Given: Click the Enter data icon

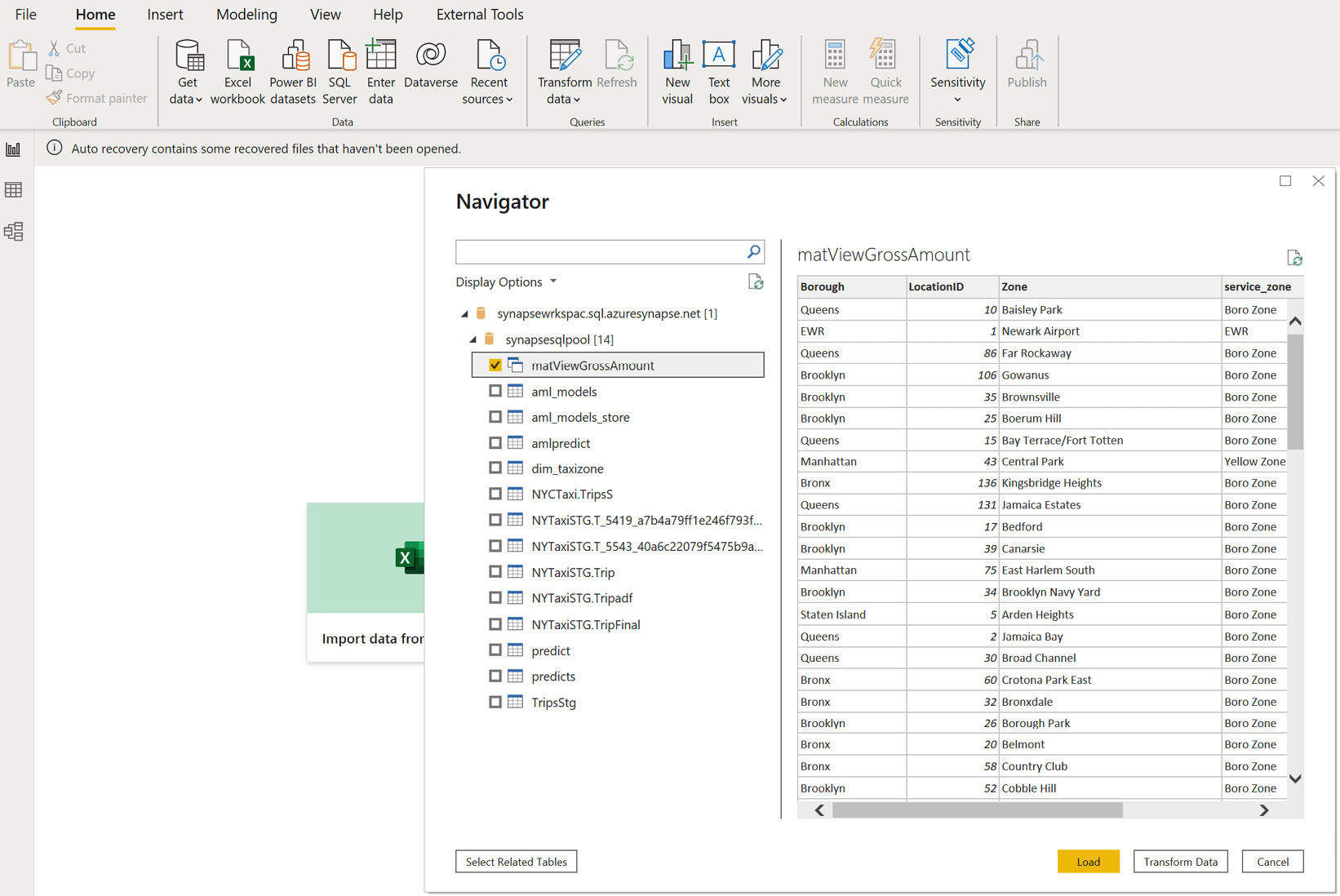Looking at the screenshot, I should [x=381, y=55].
